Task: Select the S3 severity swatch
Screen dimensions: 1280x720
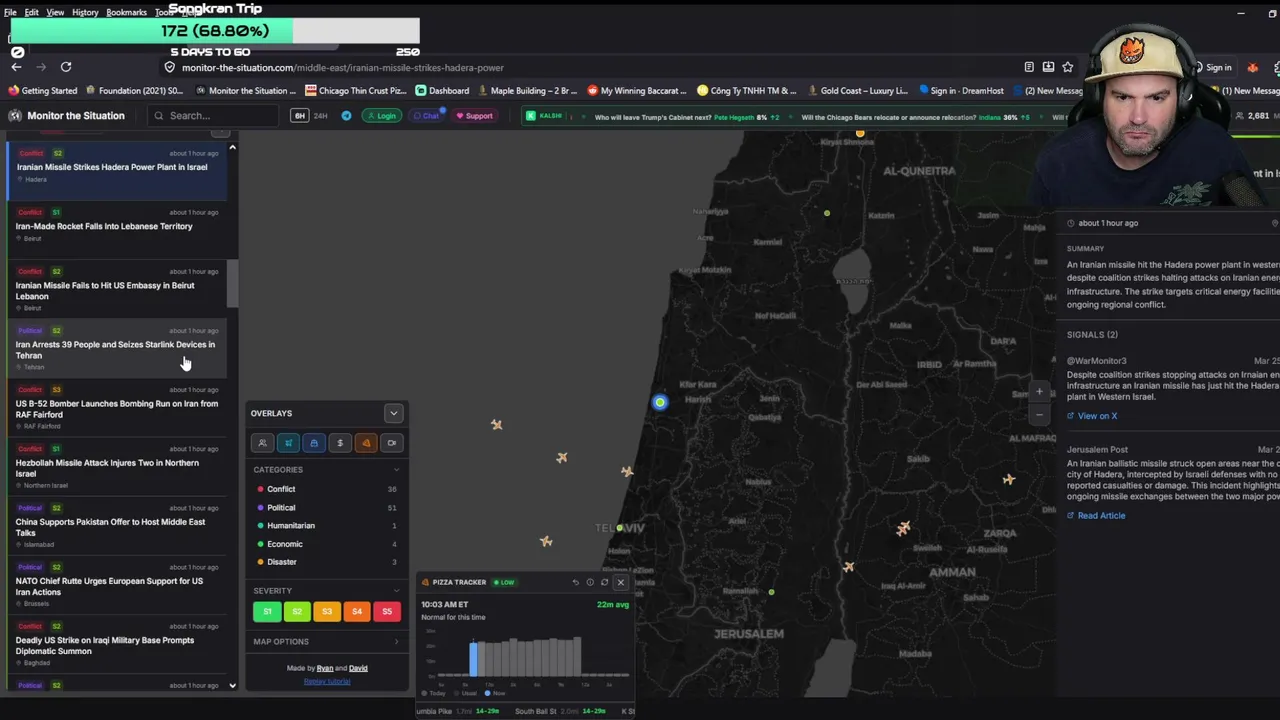Action: click(x=327, y=611)
